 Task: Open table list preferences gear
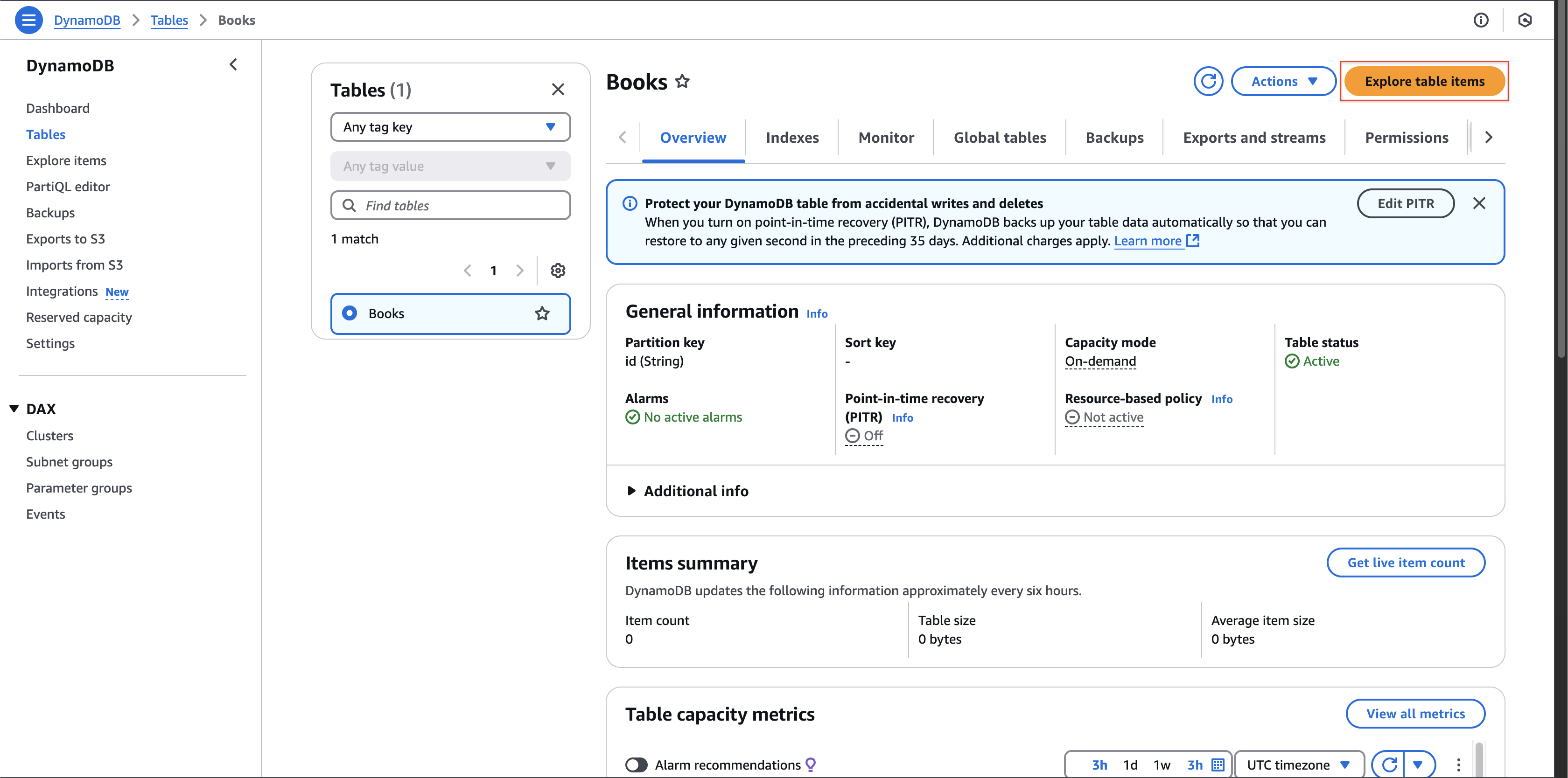558,270
